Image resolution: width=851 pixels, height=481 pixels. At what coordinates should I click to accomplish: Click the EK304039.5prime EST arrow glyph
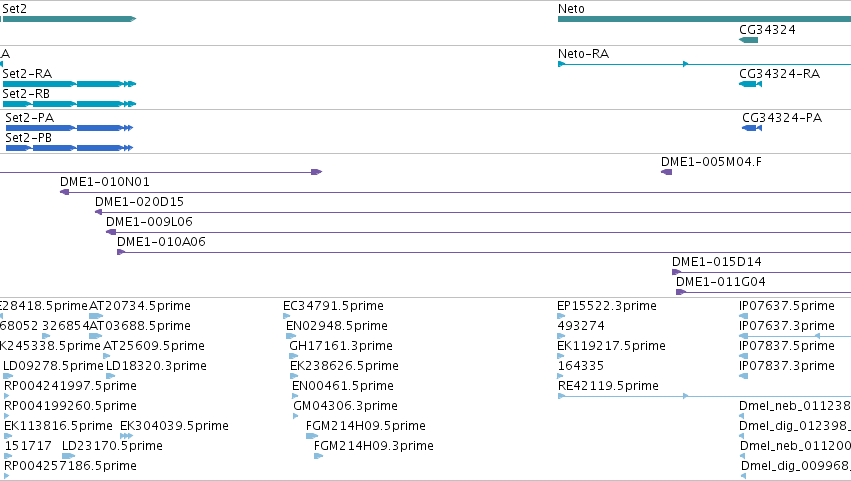click(x=126, y=436)
